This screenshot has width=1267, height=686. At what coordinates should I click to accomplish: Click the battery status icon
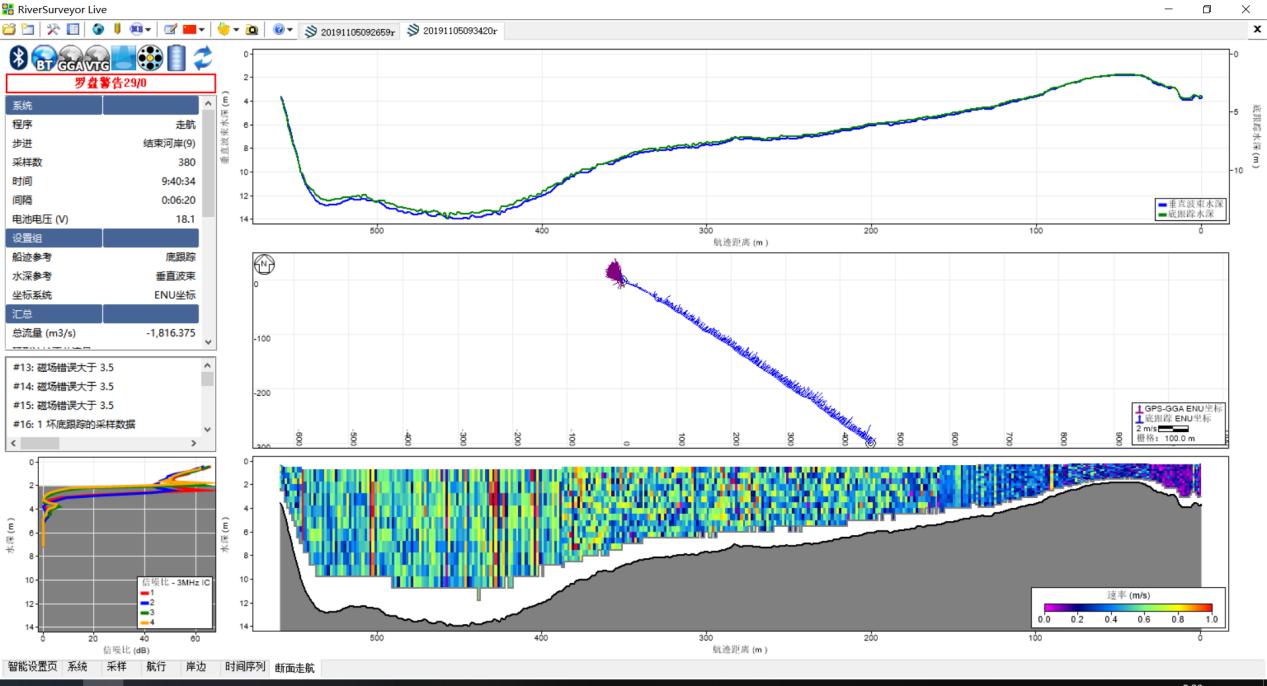177,58
